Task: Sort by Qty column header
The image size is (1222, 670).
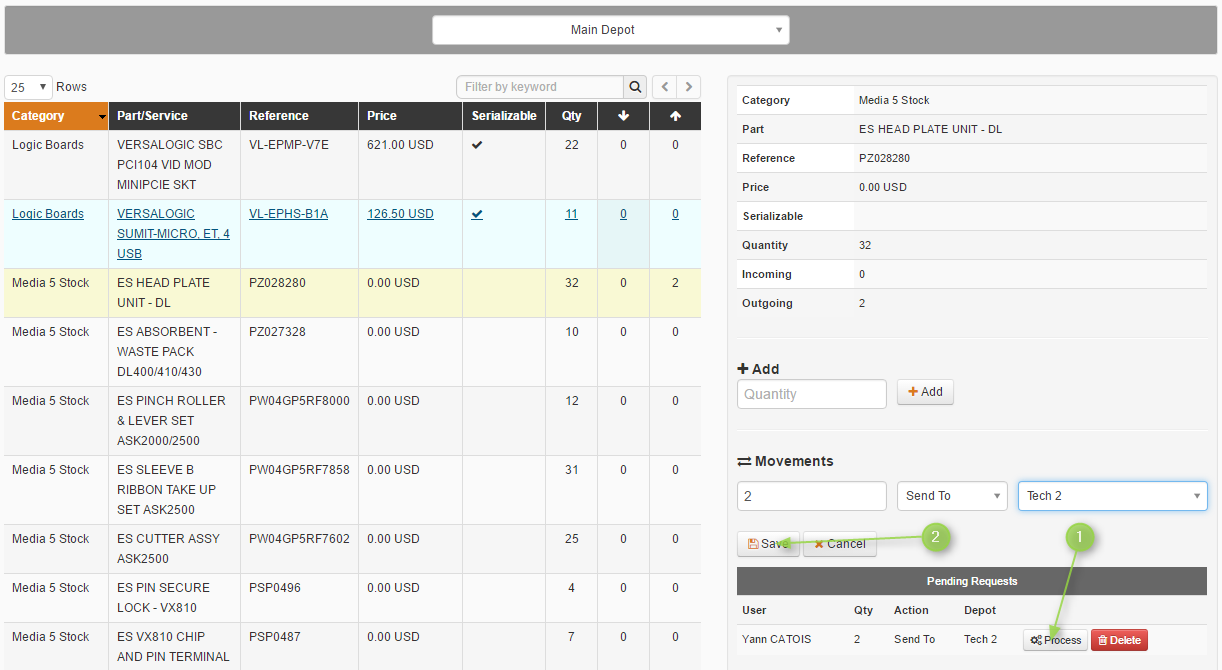Action: coord(571,116)
